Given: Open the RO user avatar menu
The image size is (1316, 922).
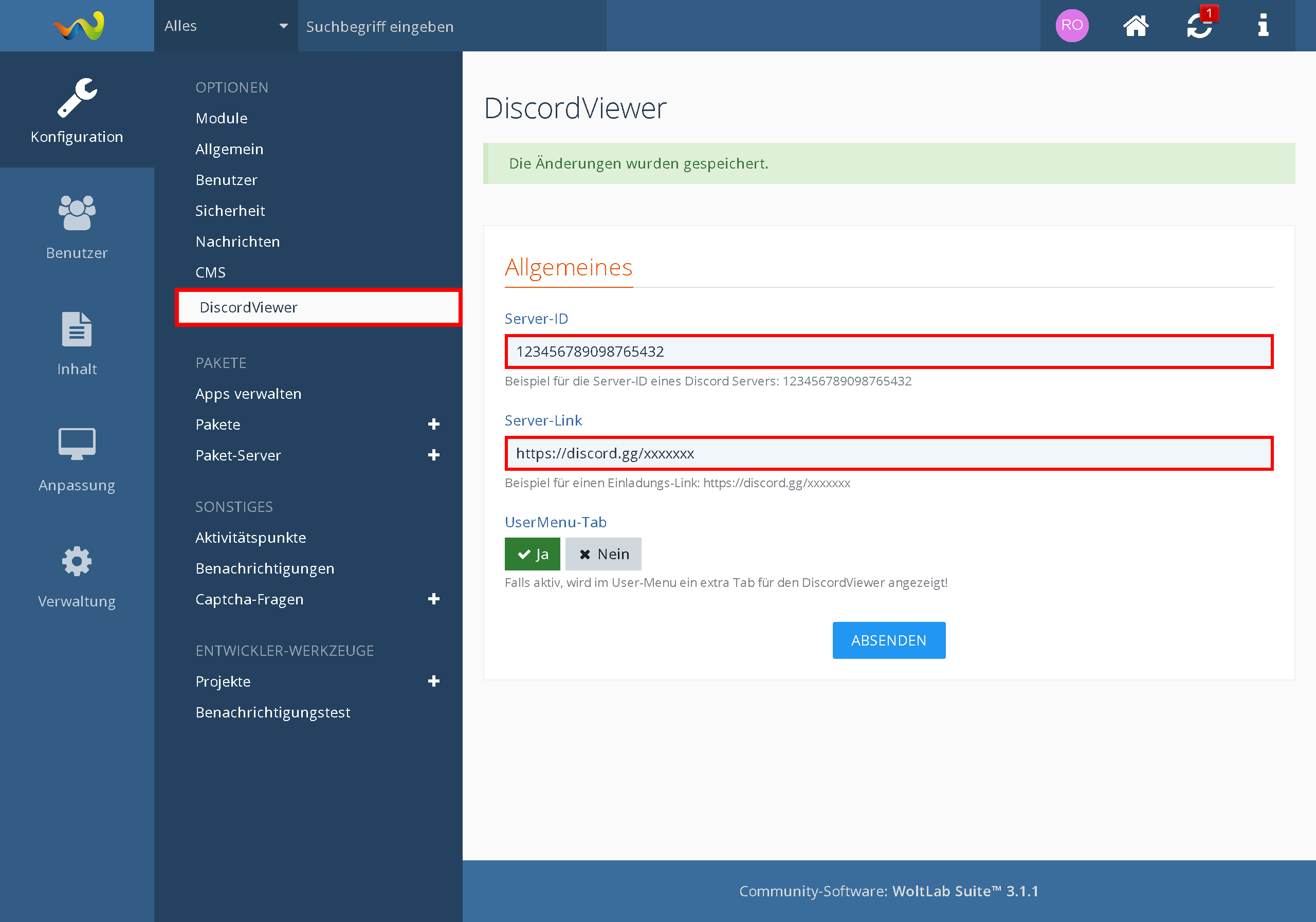Looking at the screenshot, I should click(x=1072, y=26).
